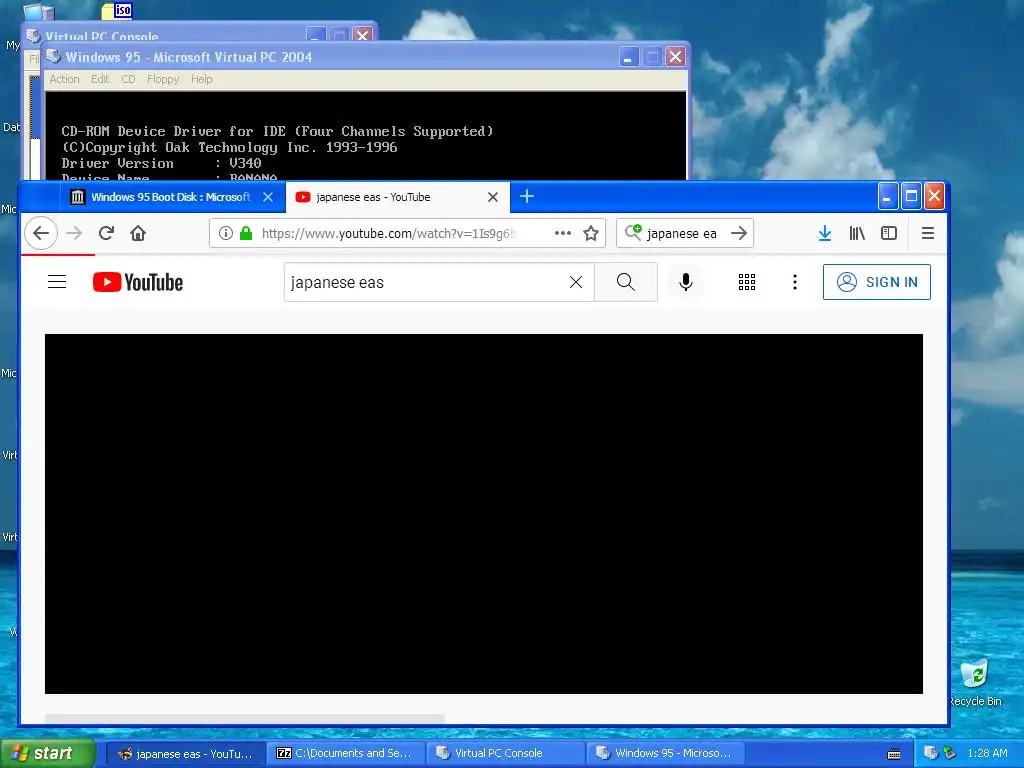Click the taskbar clock showing 1:28 AM
The height and width of the screenshot is (768, 1024).
pyautogui.click(x=987, y=753)
